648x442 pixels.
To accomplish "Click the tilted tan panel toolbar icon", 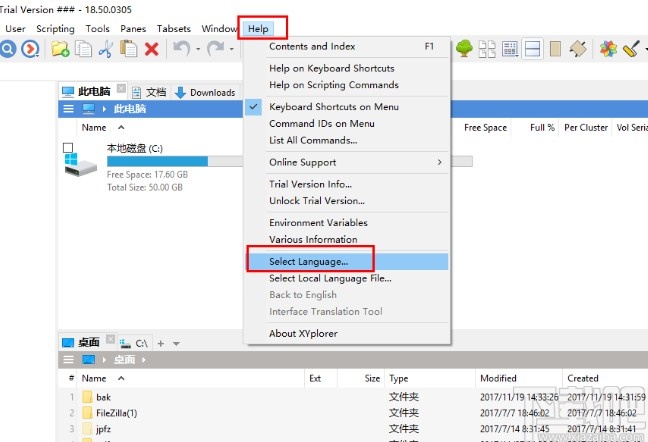I will pyautogui.click(x=578, y=49).
